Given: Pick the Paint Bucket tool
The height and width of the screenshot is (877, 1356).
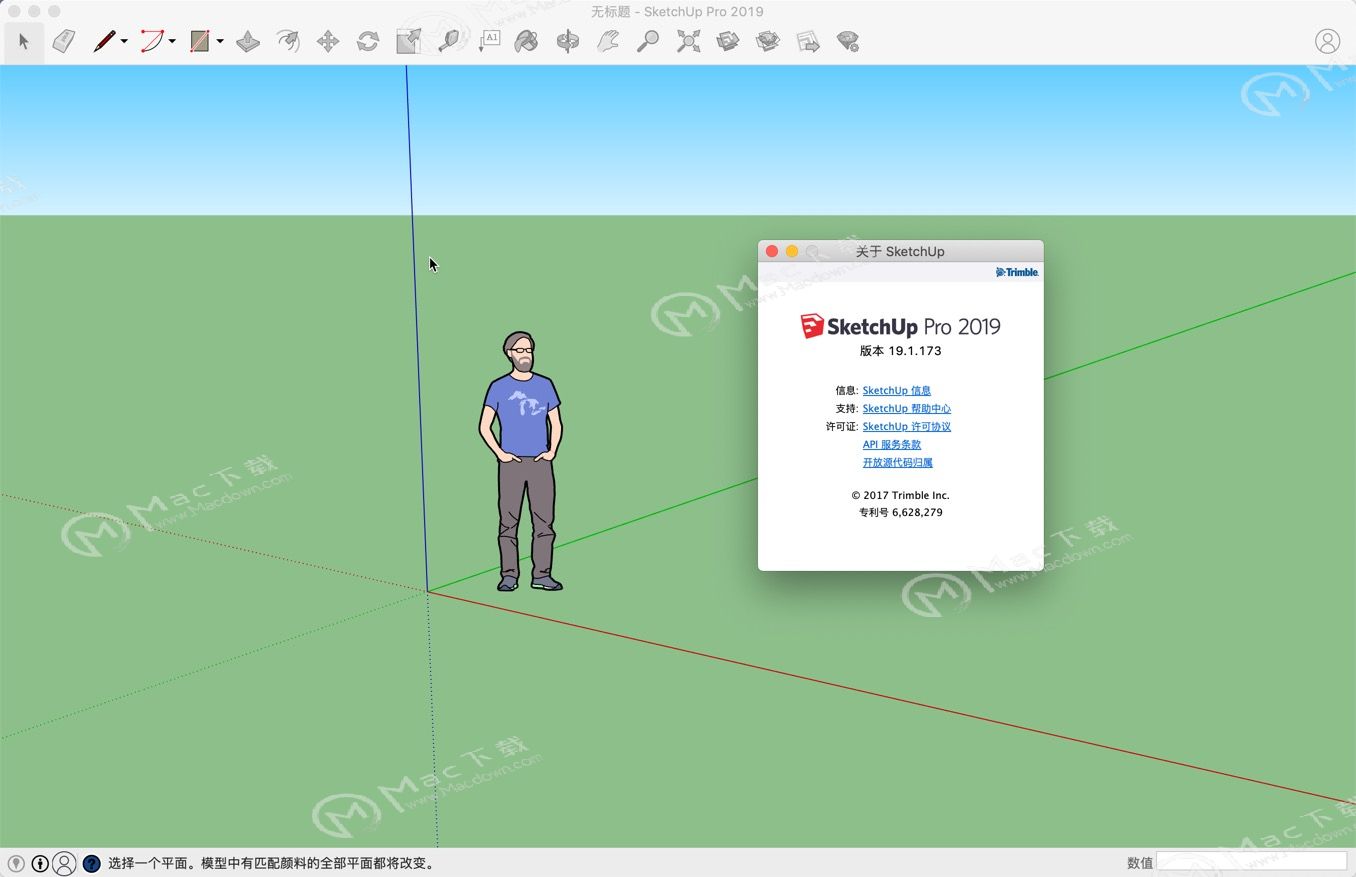Looking at the screenshot, I should [x=527, y=42].
